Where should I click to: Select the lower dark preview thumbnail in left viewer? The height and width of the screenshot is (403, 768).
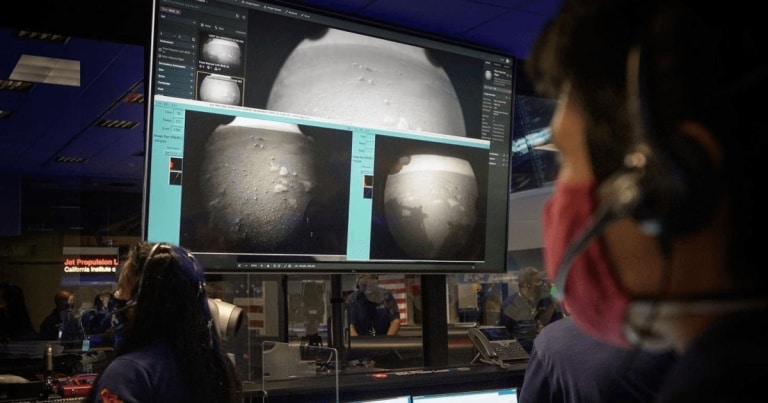(175, 178)
